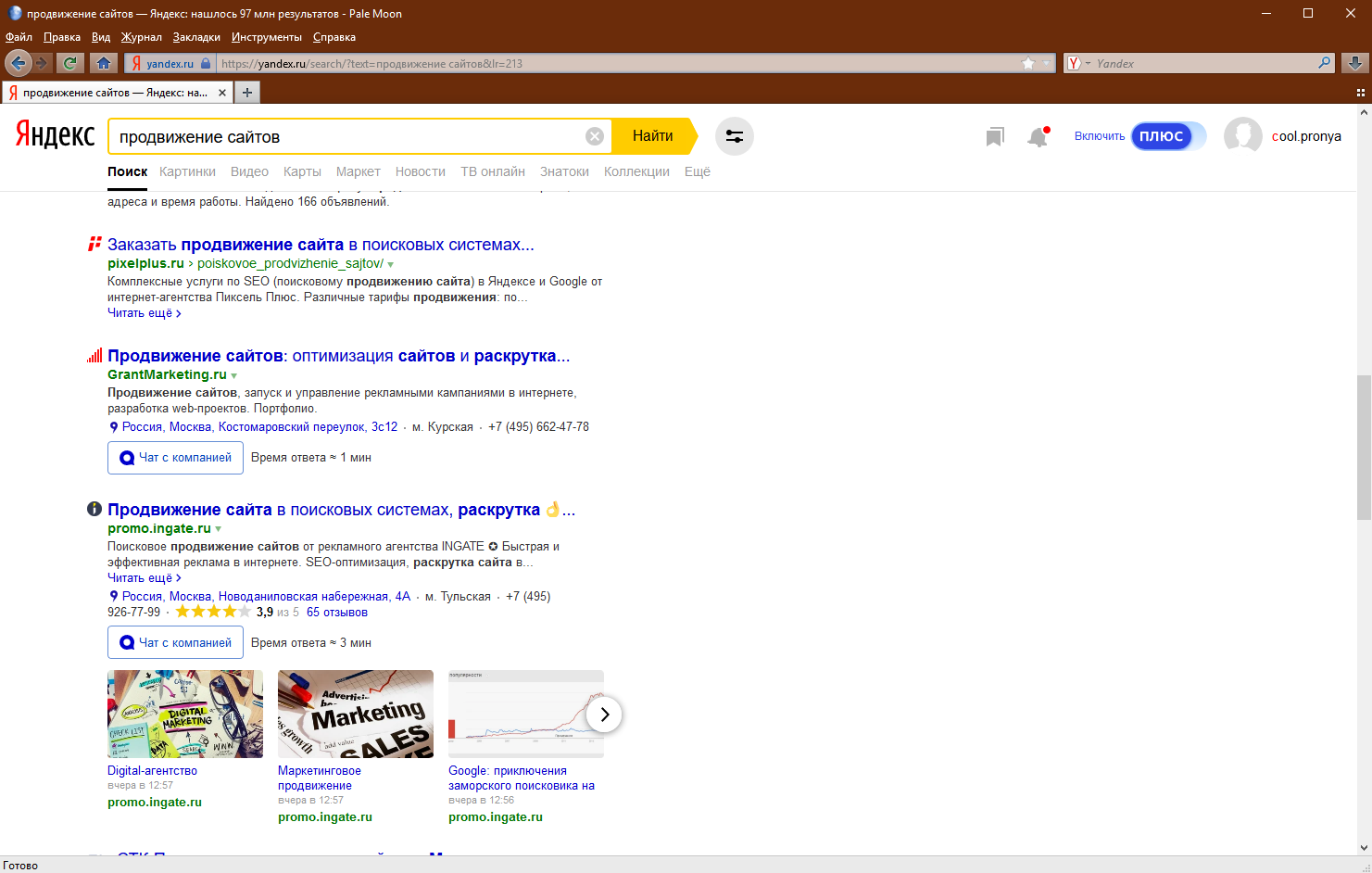Open the notifications bell icon
The height and width of the screenshot is (873, 1372).
pyautogui.click(x=1038, y=137)
